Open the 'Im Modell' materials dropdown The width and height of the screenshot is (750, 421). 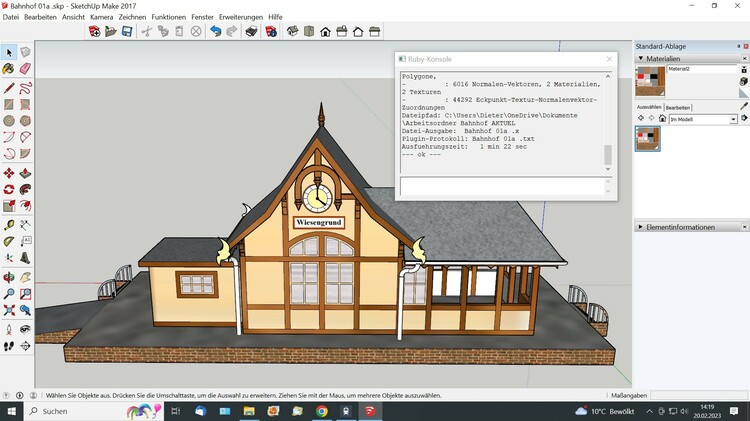tap(733, 119)
